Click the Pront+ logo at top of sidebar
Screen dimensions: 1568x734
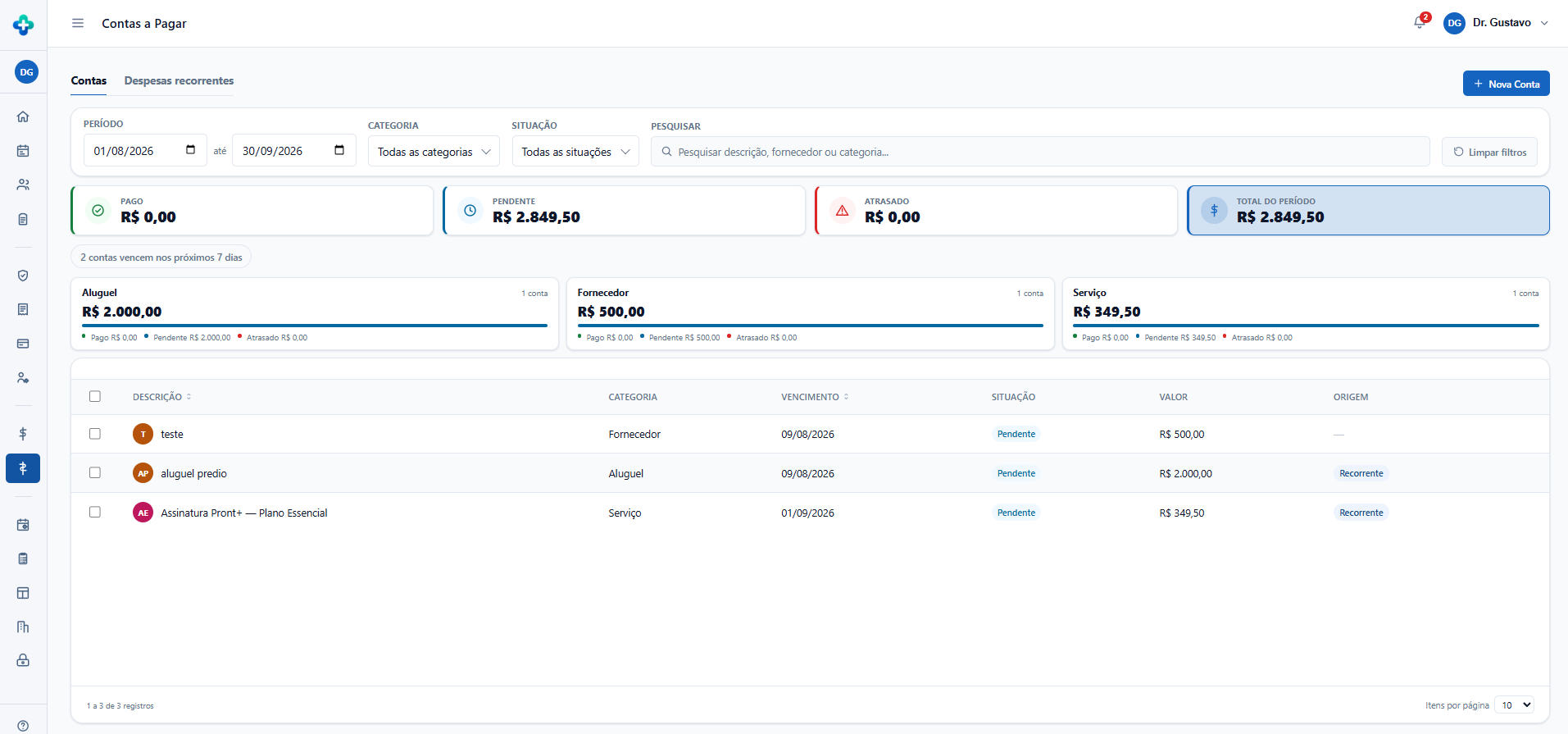pyautogui.click(x=23, y=25)
